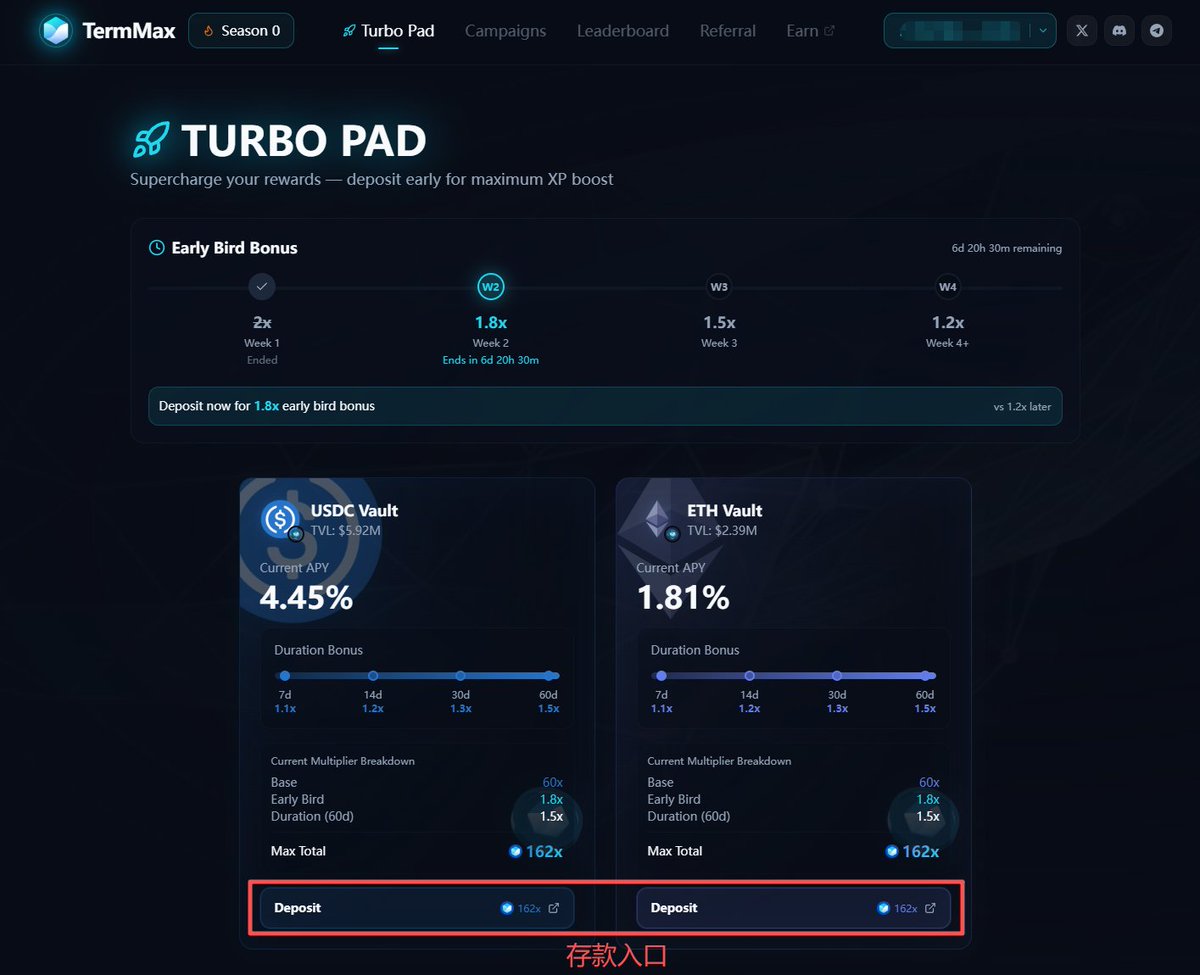Image resolution: width=1200 pixels, height=975 pixels.
Task: Click external link icon on USDC Deposit
Action: [554, 909]
